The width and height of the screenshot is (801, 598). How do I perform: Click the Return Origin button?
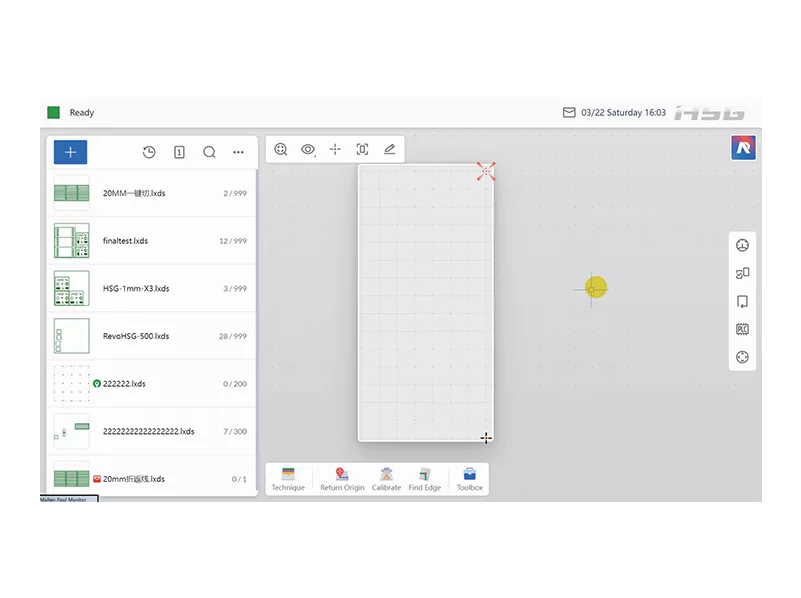point(342,479)
